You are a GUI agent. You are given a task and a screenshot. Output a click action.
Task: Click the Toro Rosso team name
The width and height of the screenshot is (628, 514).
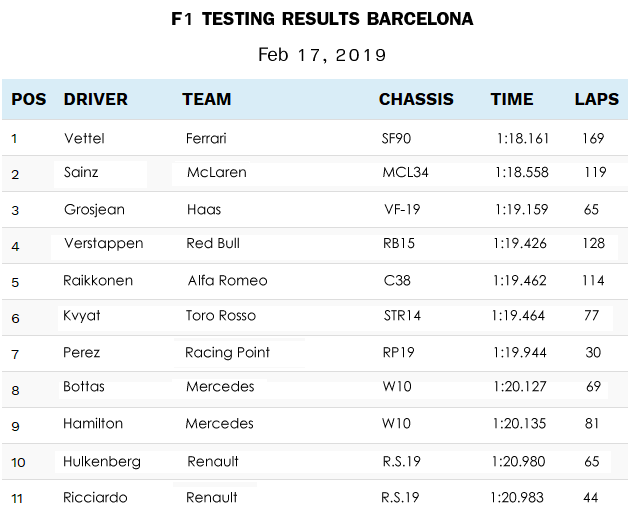point(221,315)
